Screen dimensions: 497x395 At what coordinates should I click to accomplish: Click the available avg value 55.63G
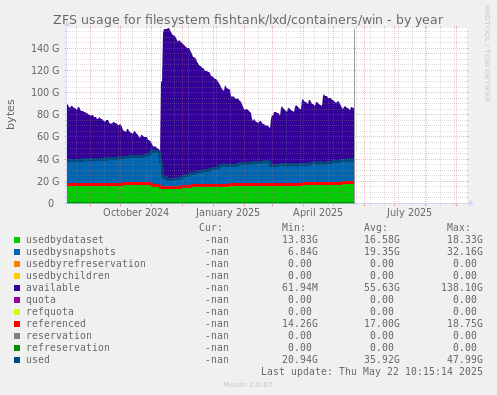pos(382,288)
